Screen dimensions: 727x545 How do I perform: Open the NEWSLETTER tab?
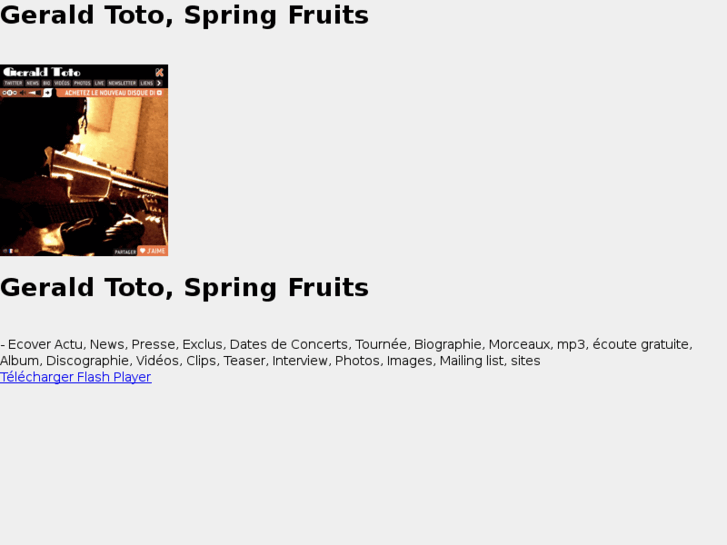(122, 83)
